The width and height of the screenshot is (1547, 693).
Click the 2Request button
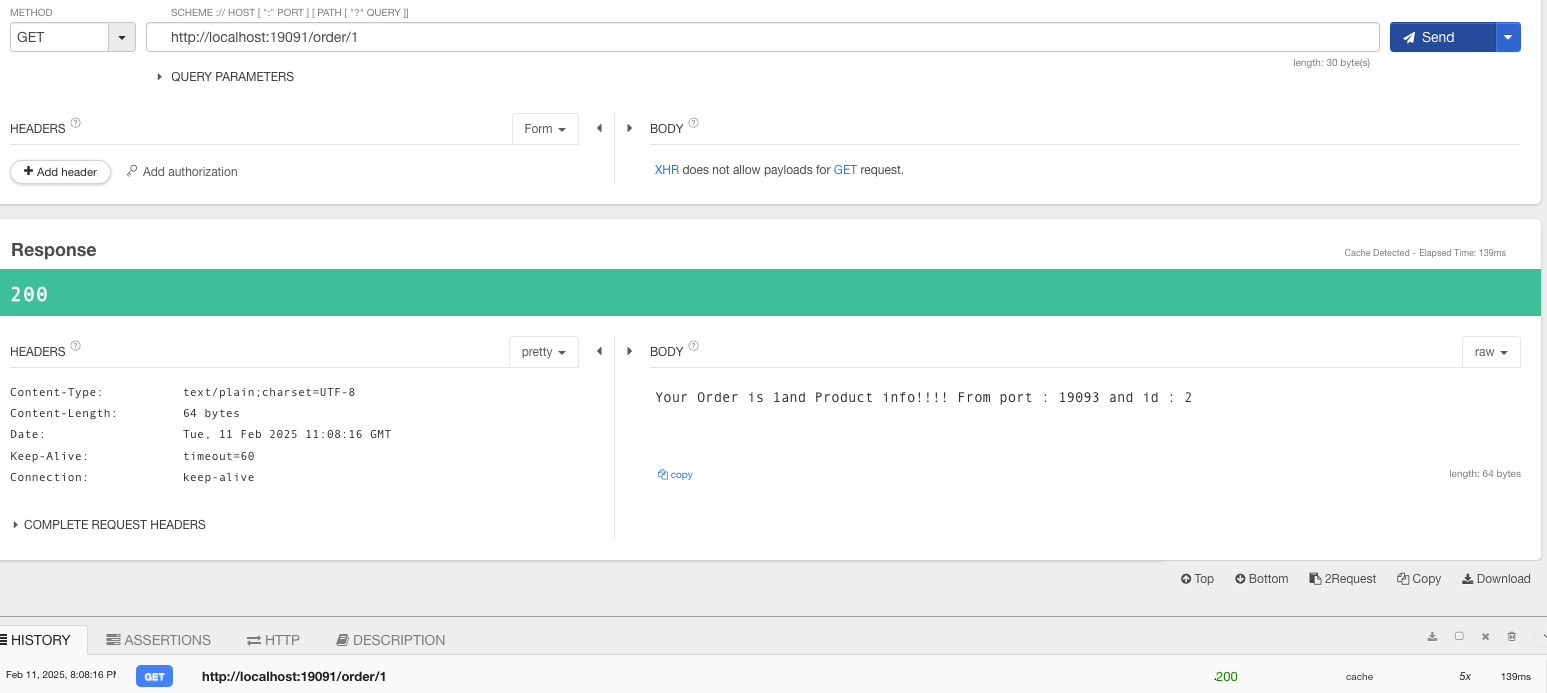[x=1343, y=579]
